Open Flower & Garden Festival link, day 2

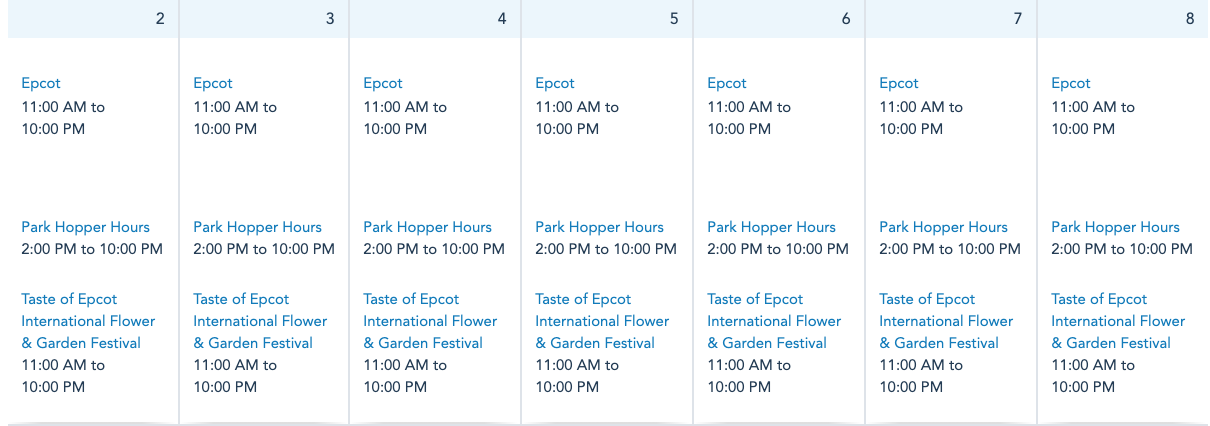point(88,321)
